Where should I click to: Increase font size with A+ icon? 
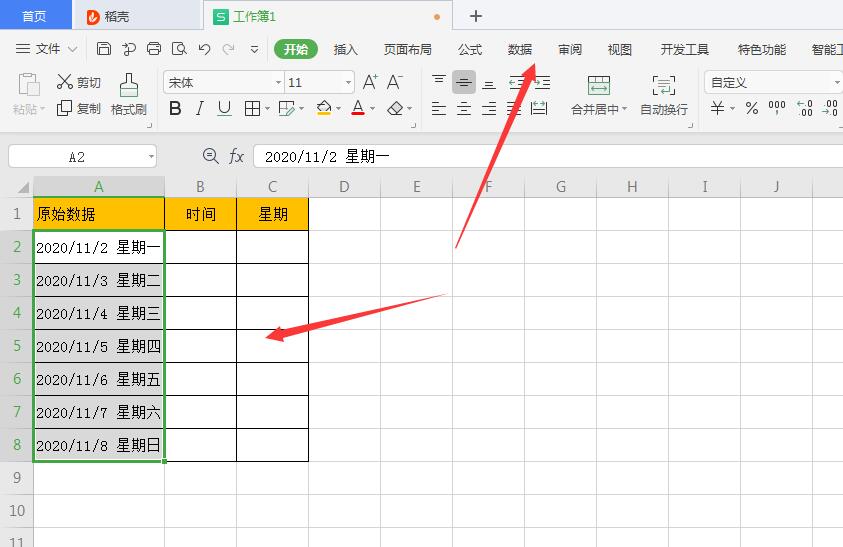pyautogui.click(x=370, y=82)
